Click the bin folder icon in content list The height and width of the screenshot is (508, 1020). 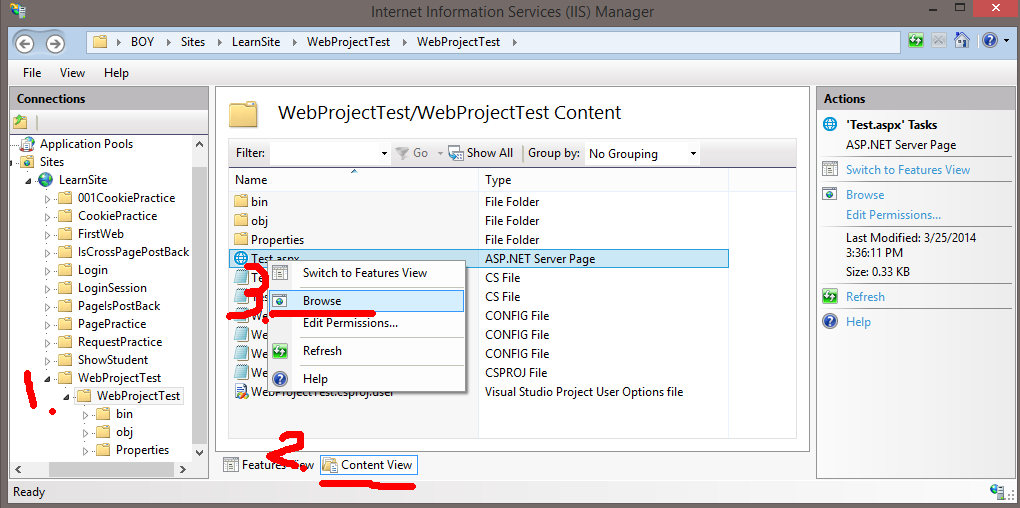[x=241, y=202]
